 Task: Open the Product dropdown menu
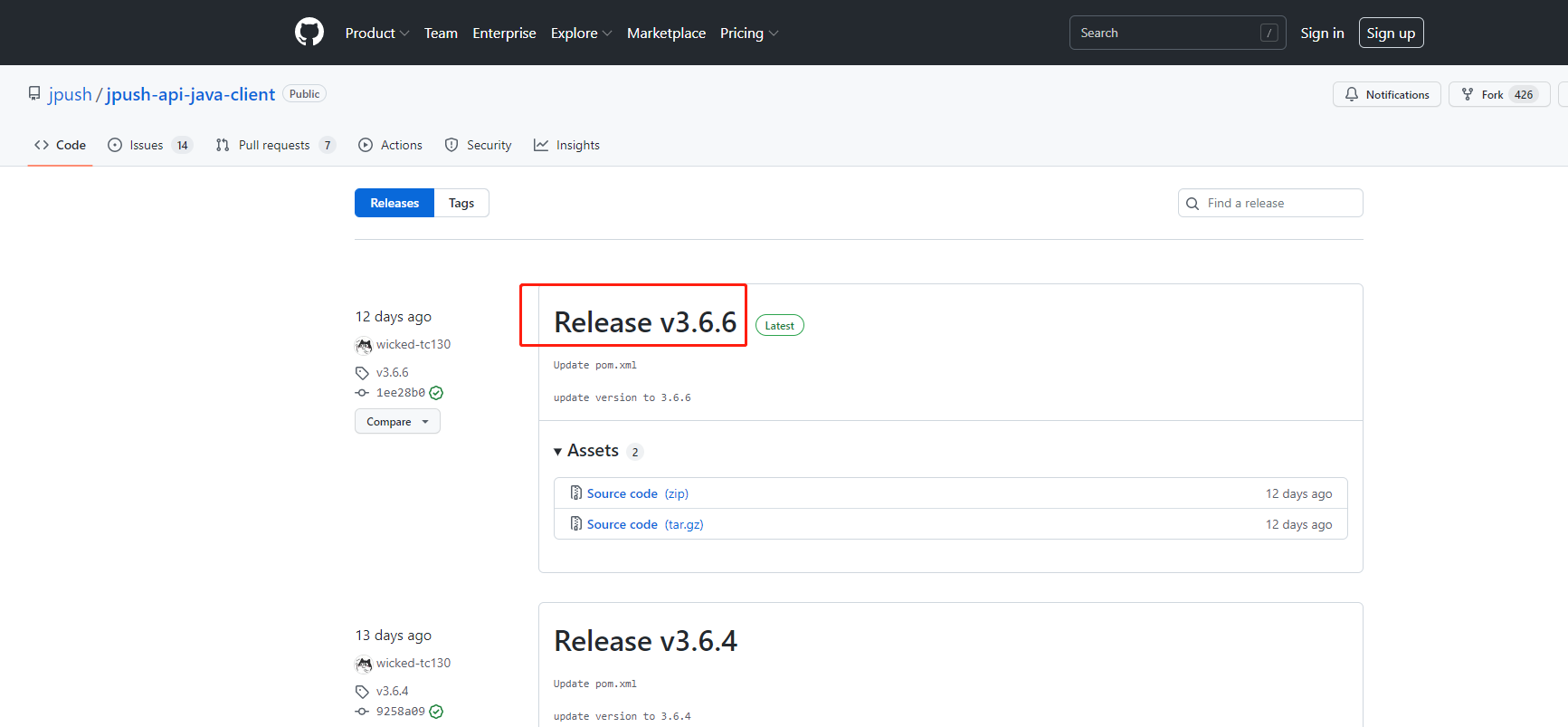click(x=377, y=33)
